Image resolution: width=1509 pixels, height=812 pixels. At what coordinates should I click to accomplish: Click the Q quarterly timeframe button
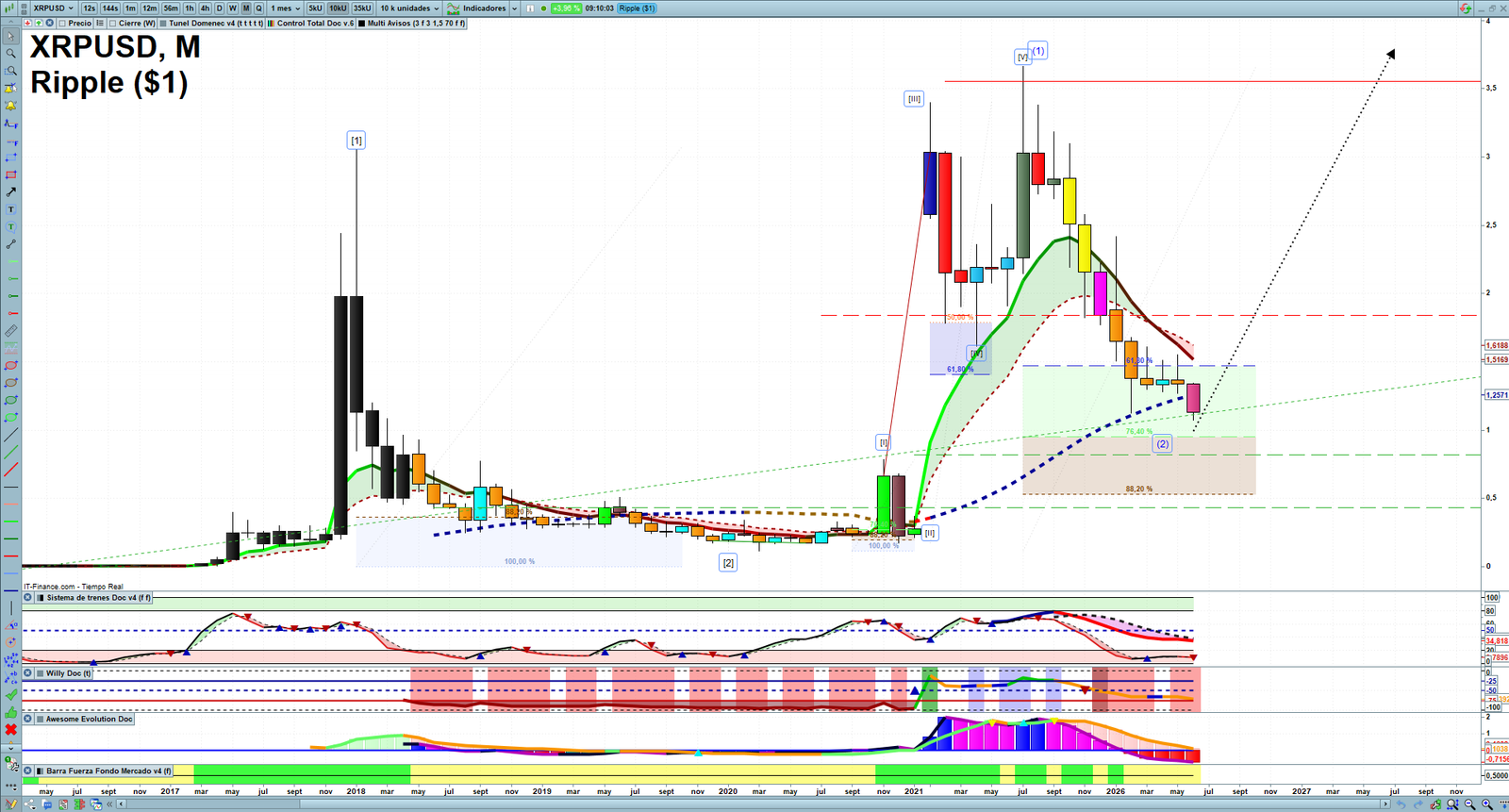258,8
